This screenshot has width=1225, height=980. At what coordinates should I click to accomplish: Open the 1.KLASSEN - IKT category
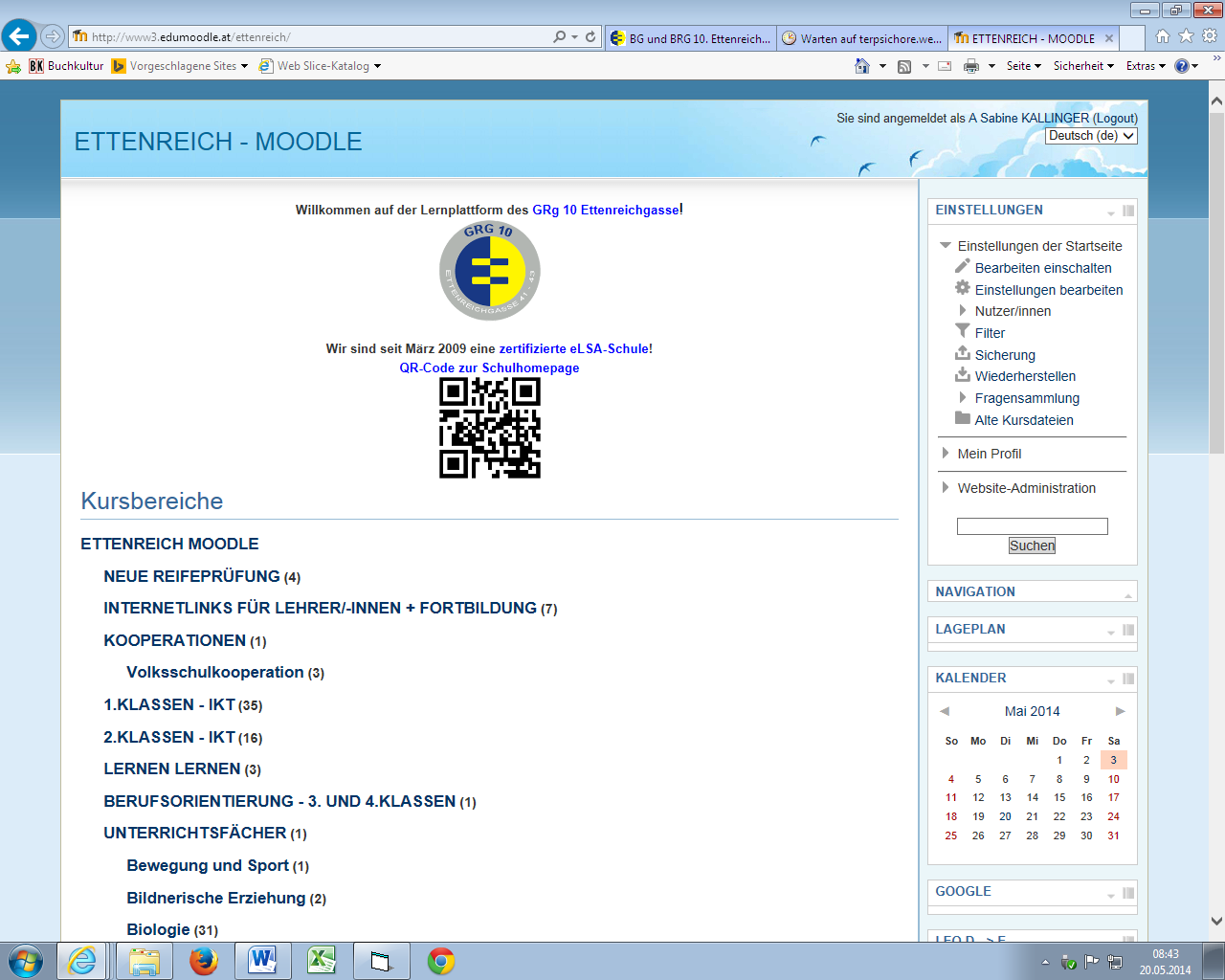[169, 704]
